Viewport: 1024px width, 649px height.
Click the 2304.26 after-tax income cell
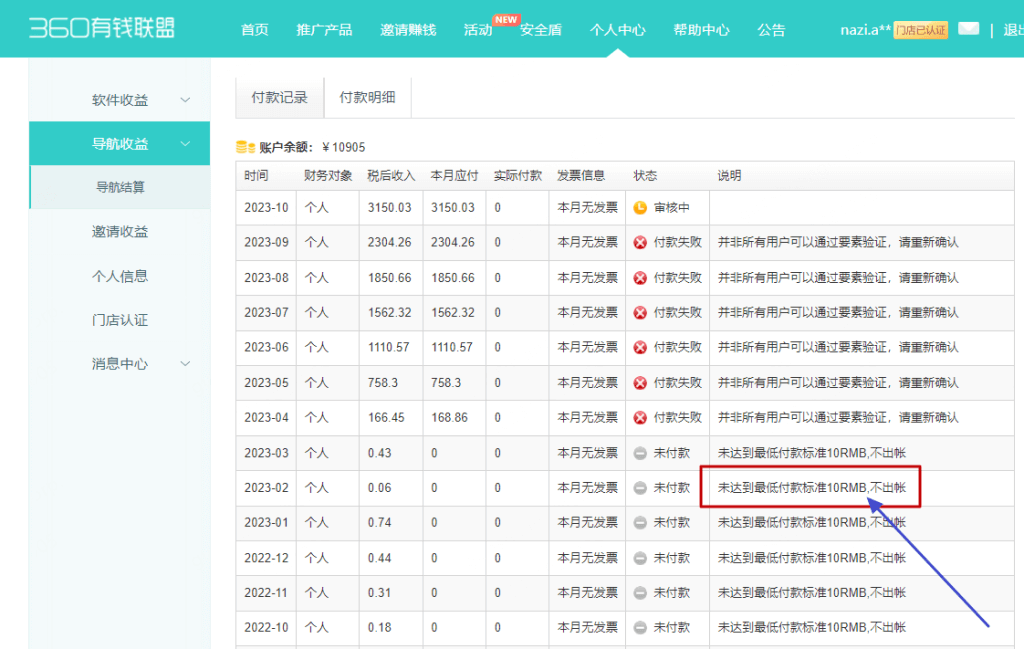tap(389, 242)
